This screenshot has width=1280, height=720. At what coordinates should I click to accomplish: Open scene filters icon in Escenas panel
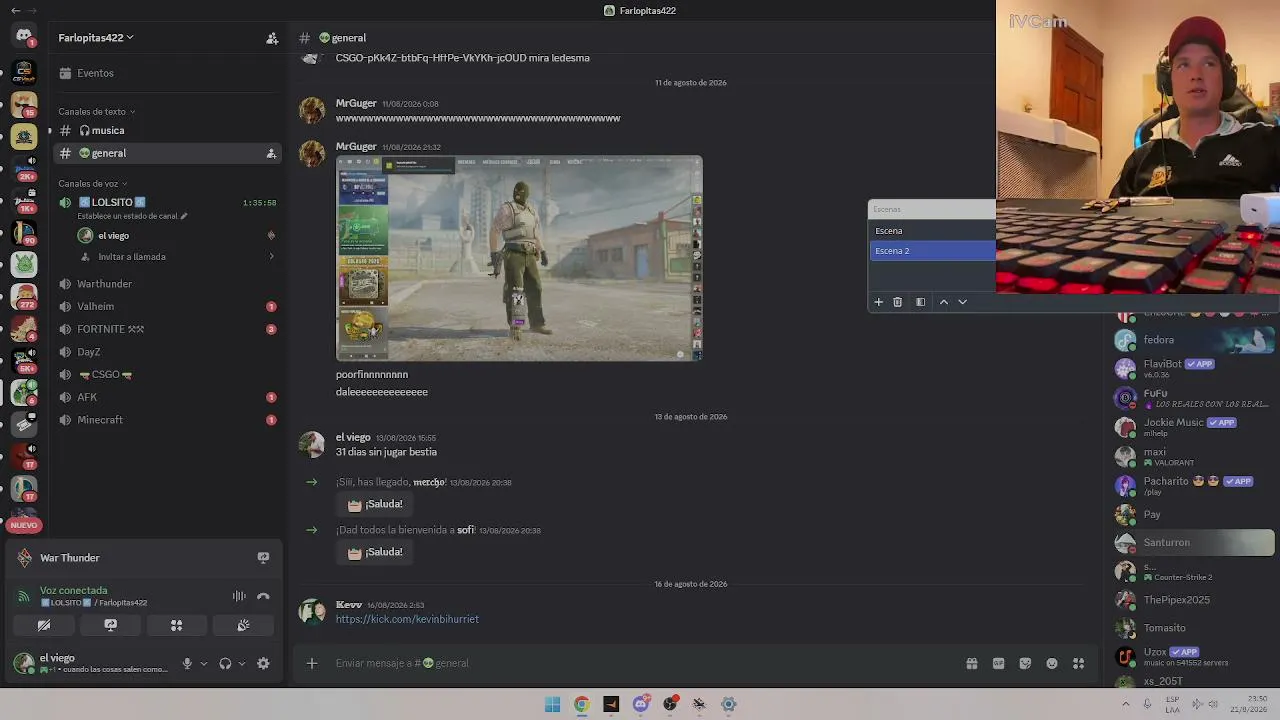(920, 302)
